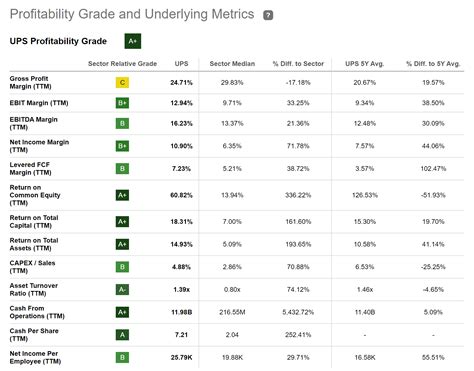Click the UPS 5Y Avg. column header
Image resolution: width=474 pixels, height=371 pixels.
pos(365,64)
